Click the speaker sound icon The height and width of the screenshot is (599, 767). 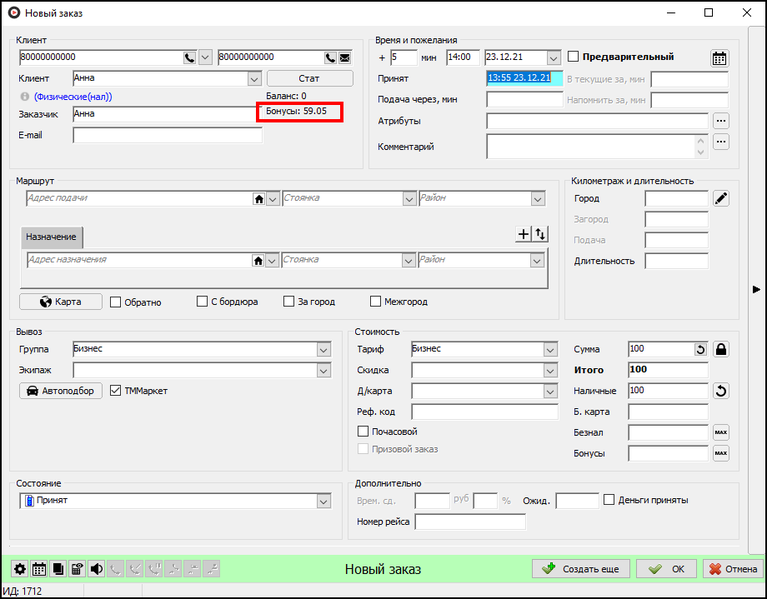96,569
